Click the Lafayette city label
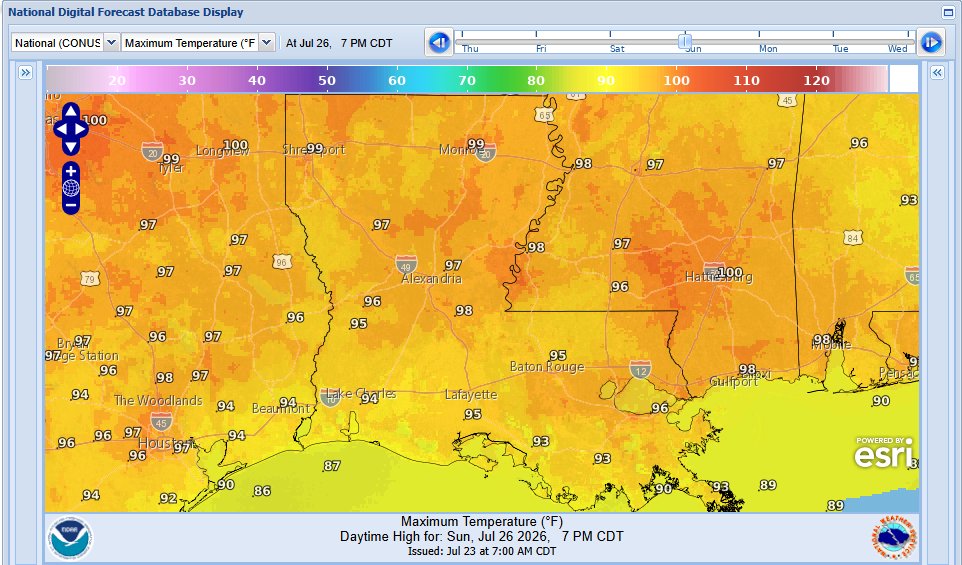 tap(471, 394)
